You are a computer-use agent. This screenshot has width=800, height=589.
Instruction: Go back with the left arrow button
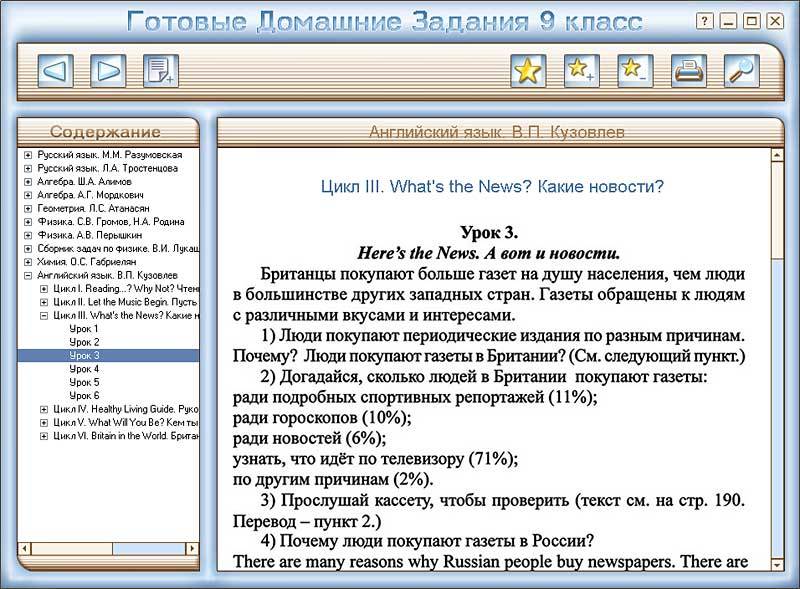56,70
